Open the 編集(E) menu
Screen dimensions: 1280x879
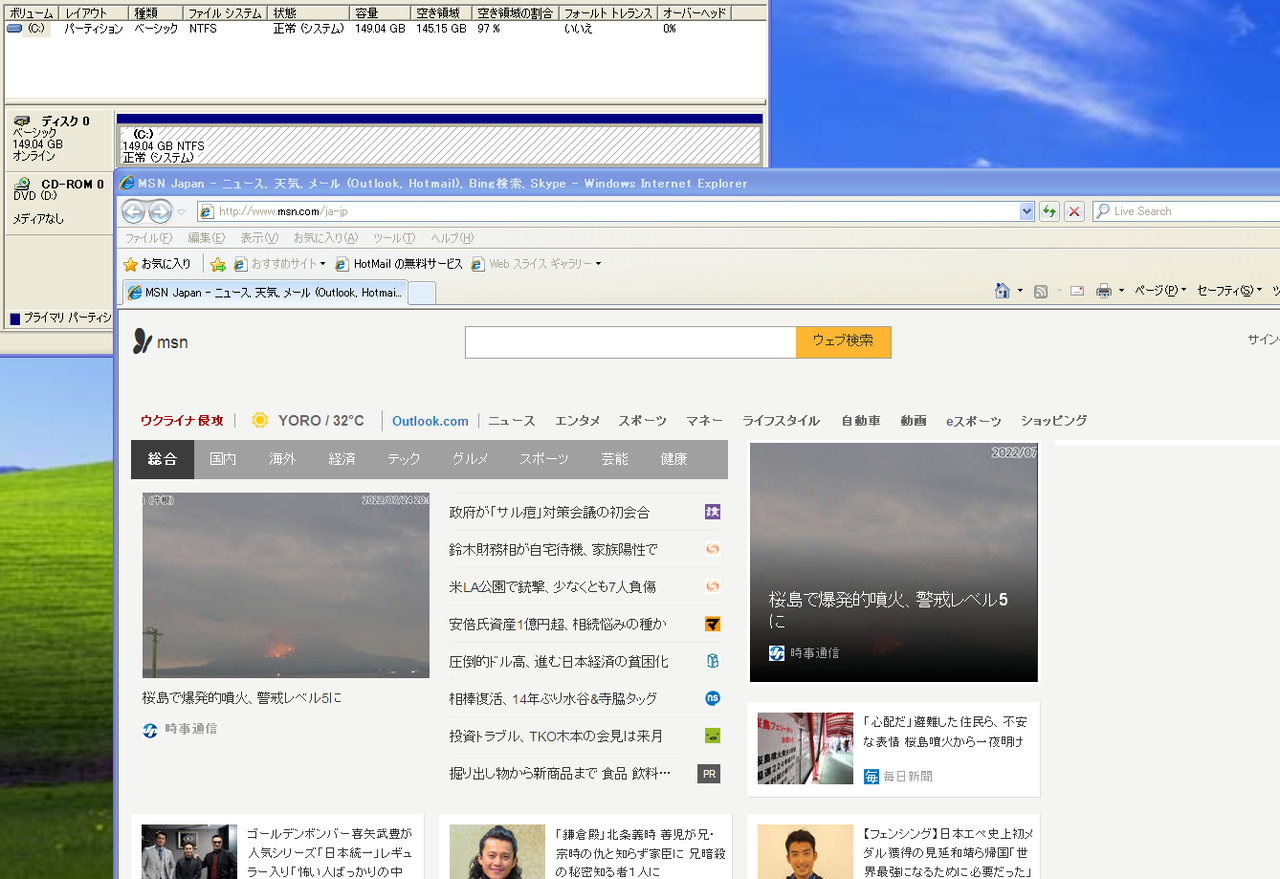point(206,238)
